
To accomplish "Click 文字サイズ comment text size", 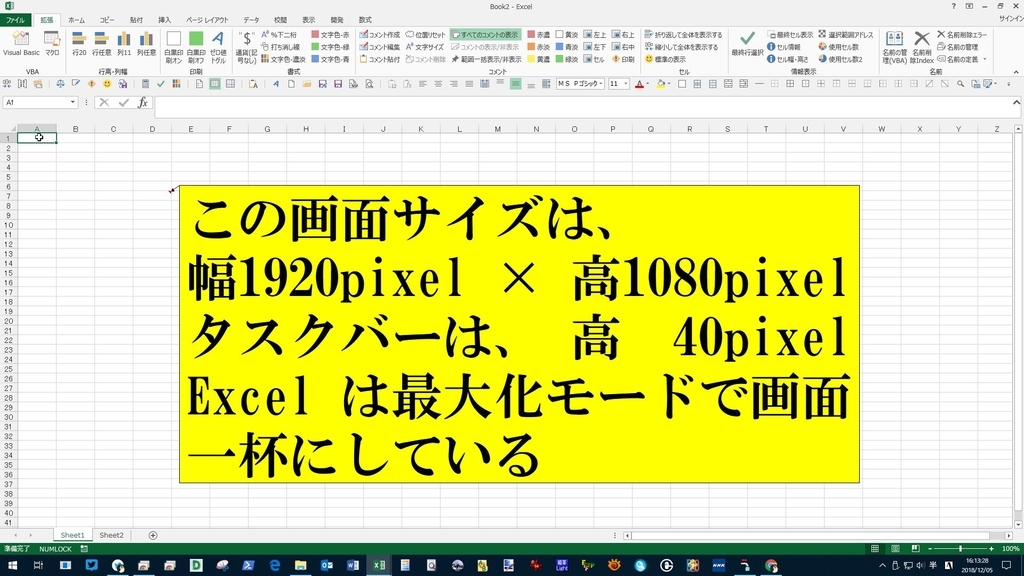I will 424,47.
